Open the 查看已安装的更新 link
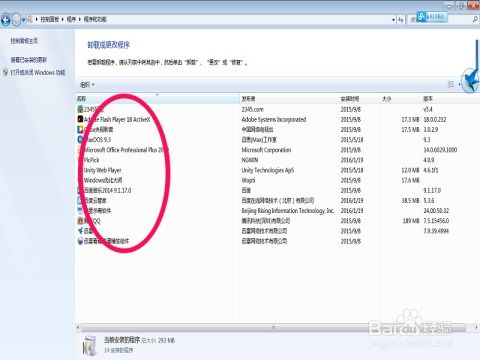The image size is (480, 360). tap(29, 60)
